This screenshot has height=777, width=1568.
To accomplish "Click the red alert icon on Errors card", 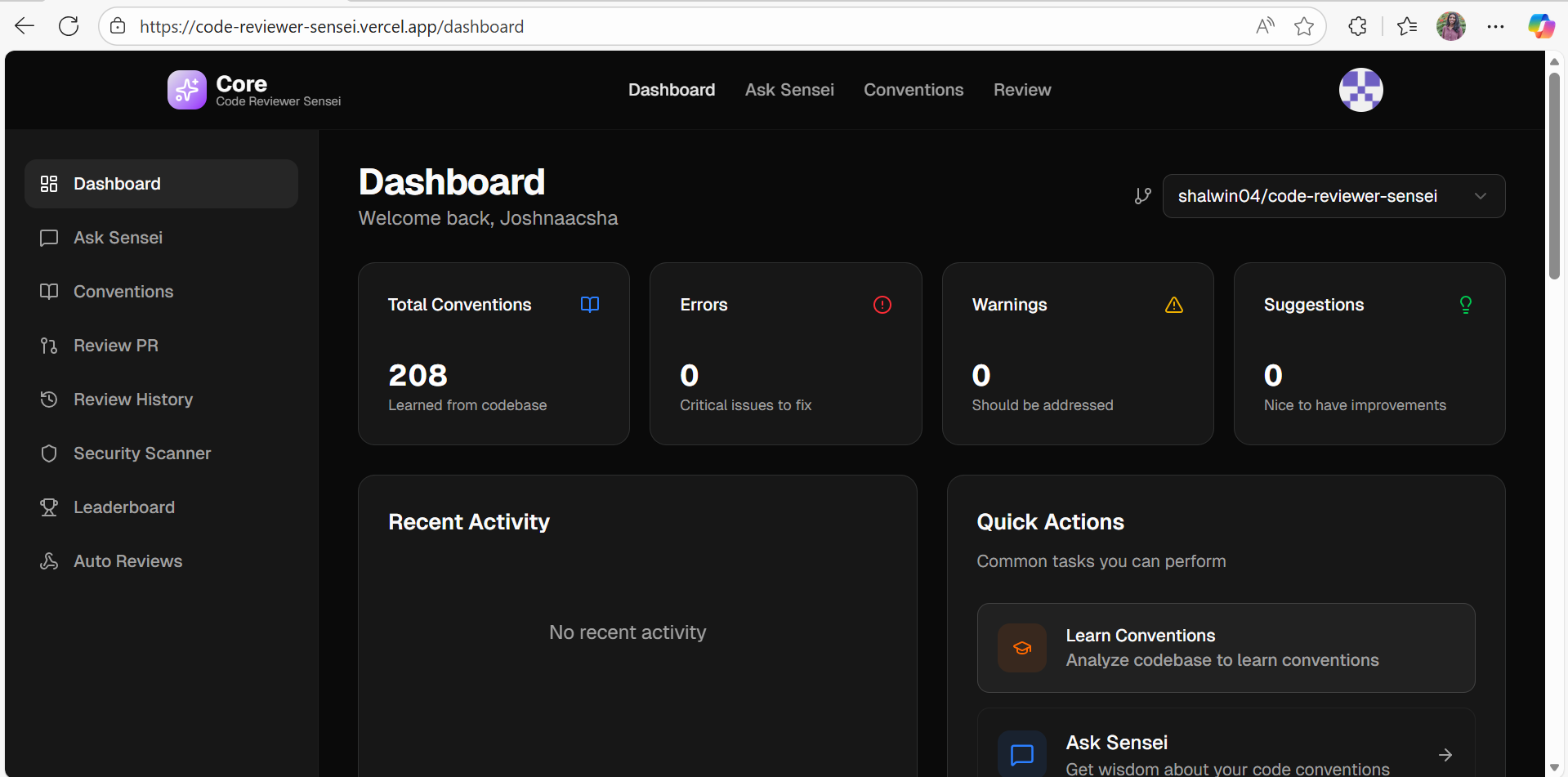I will (882, 305).
